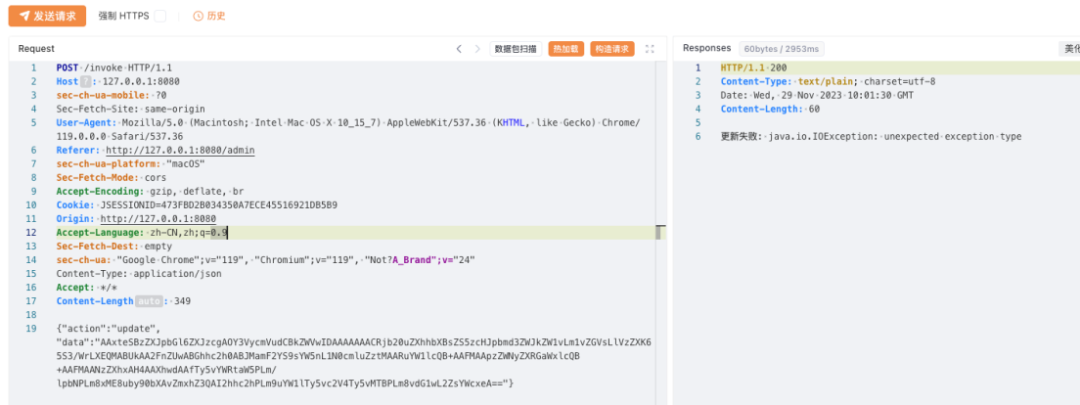Click the Sec-Fetch-Mode: cors line
This screenshot has width=1080, height=405.
point(112,178)
